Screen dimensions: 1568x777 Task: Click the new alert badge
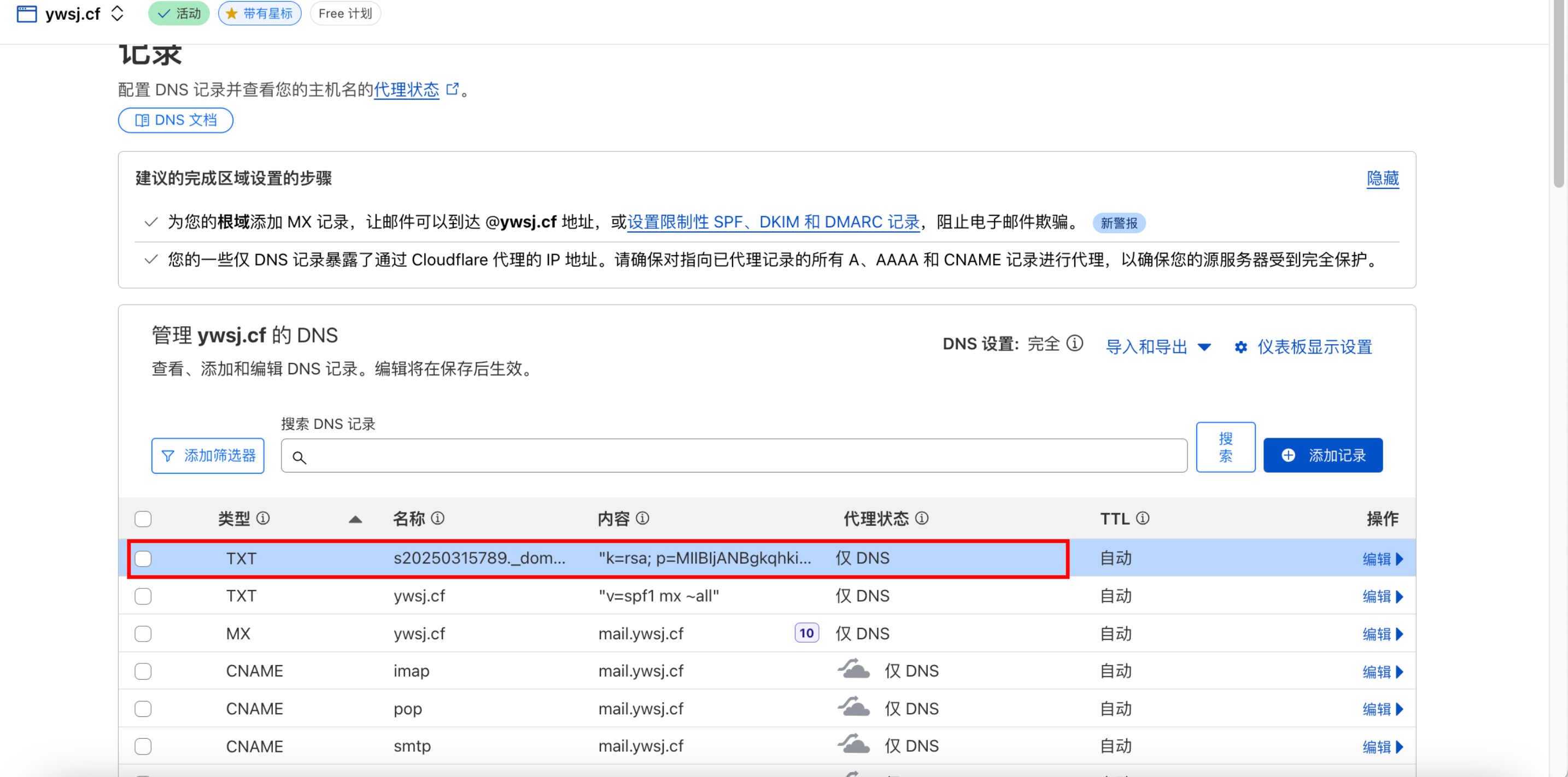pyautogui.click(x=1119, y=223)
